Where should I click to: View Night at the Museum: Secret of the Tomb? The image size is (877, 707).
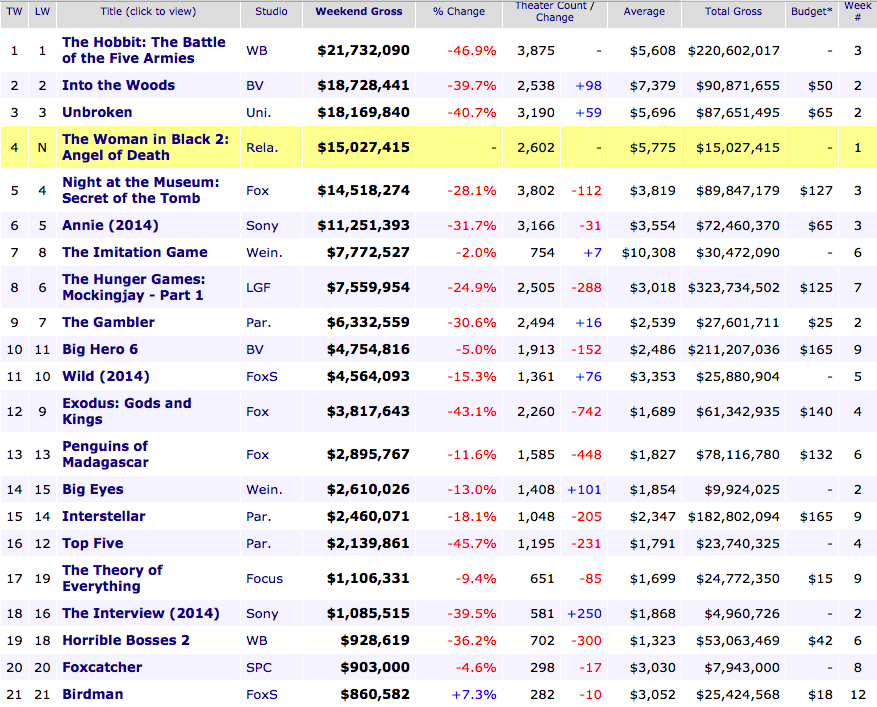click(140, 190)
